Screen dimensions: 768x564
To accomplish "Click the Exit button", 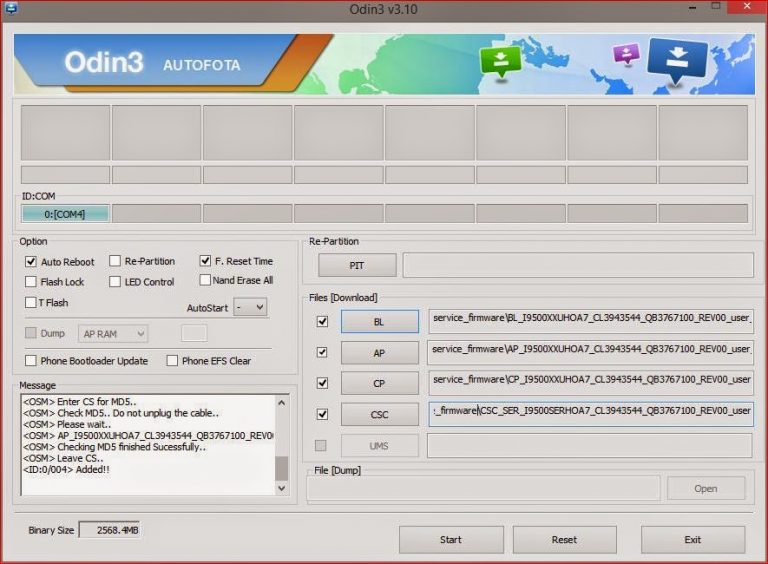I will pos(693,540).
